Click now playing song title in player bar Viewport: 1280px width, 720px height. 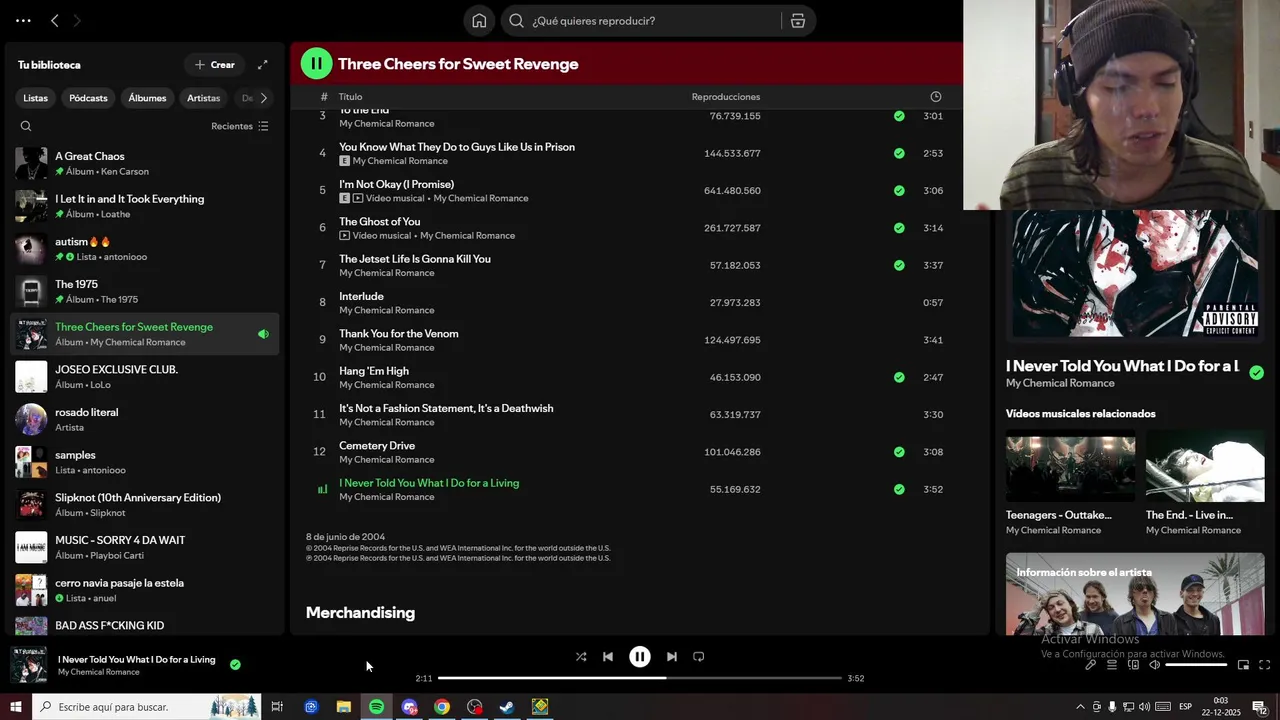136,659
